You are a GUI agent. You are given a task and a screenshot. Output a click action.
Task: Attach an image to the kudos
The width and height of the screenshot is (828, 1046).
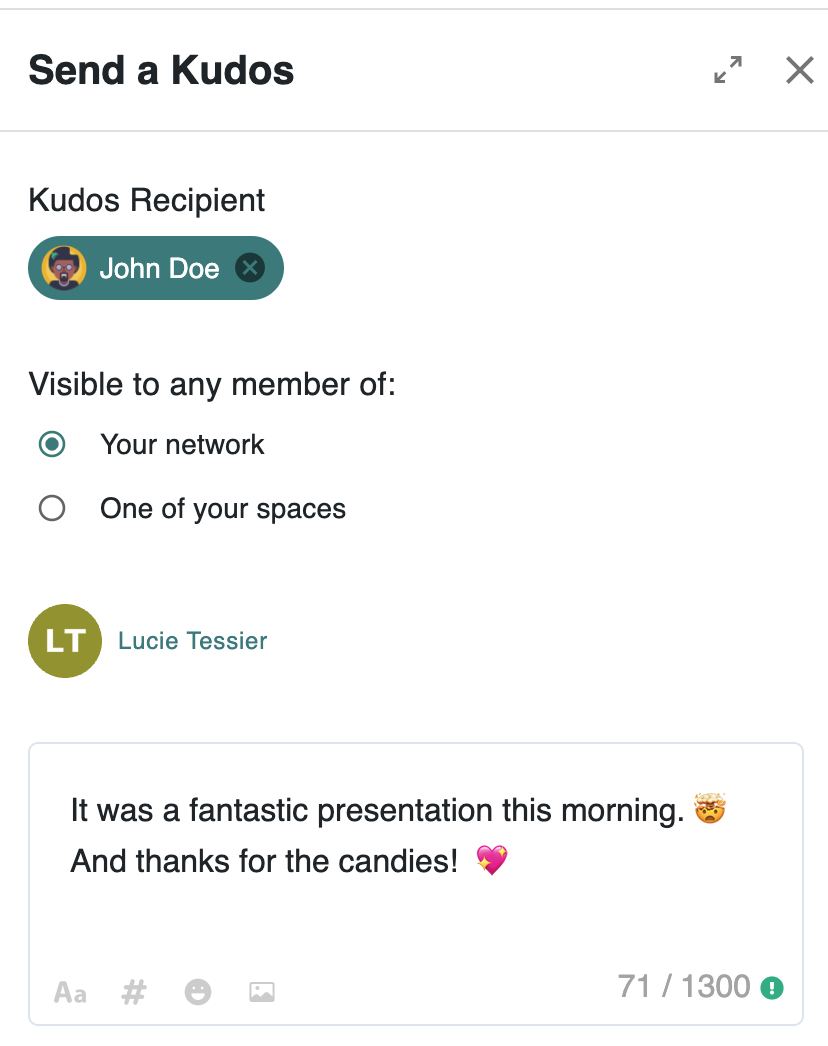point(262,993)
